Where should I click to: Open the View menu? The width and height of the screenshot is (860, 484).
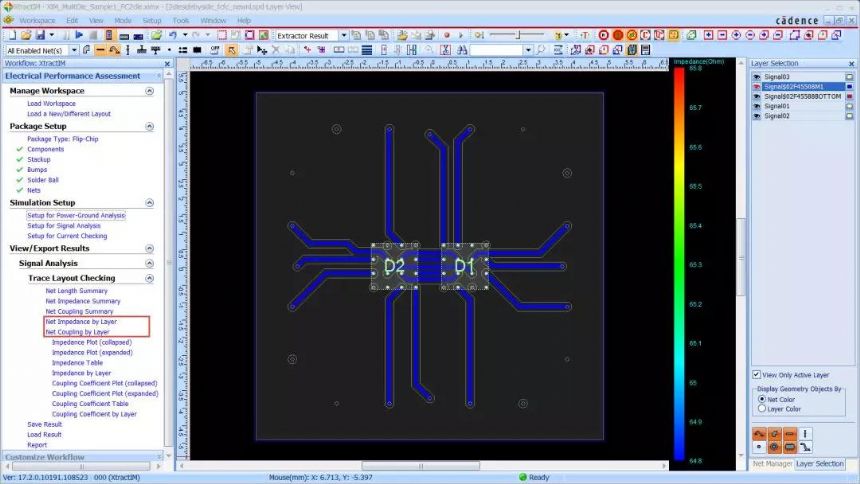pyautogui.click(x=96, y=20)
